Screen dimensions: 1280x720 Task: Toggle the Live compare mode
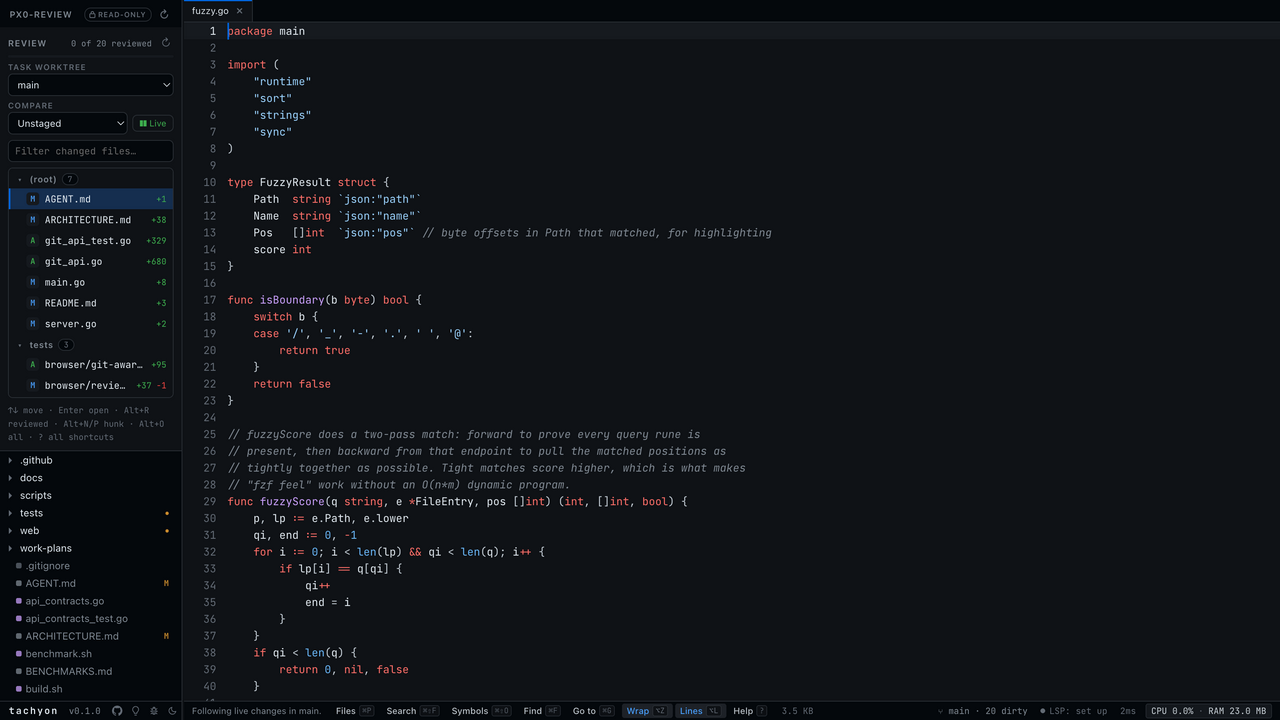click(152, 123)
